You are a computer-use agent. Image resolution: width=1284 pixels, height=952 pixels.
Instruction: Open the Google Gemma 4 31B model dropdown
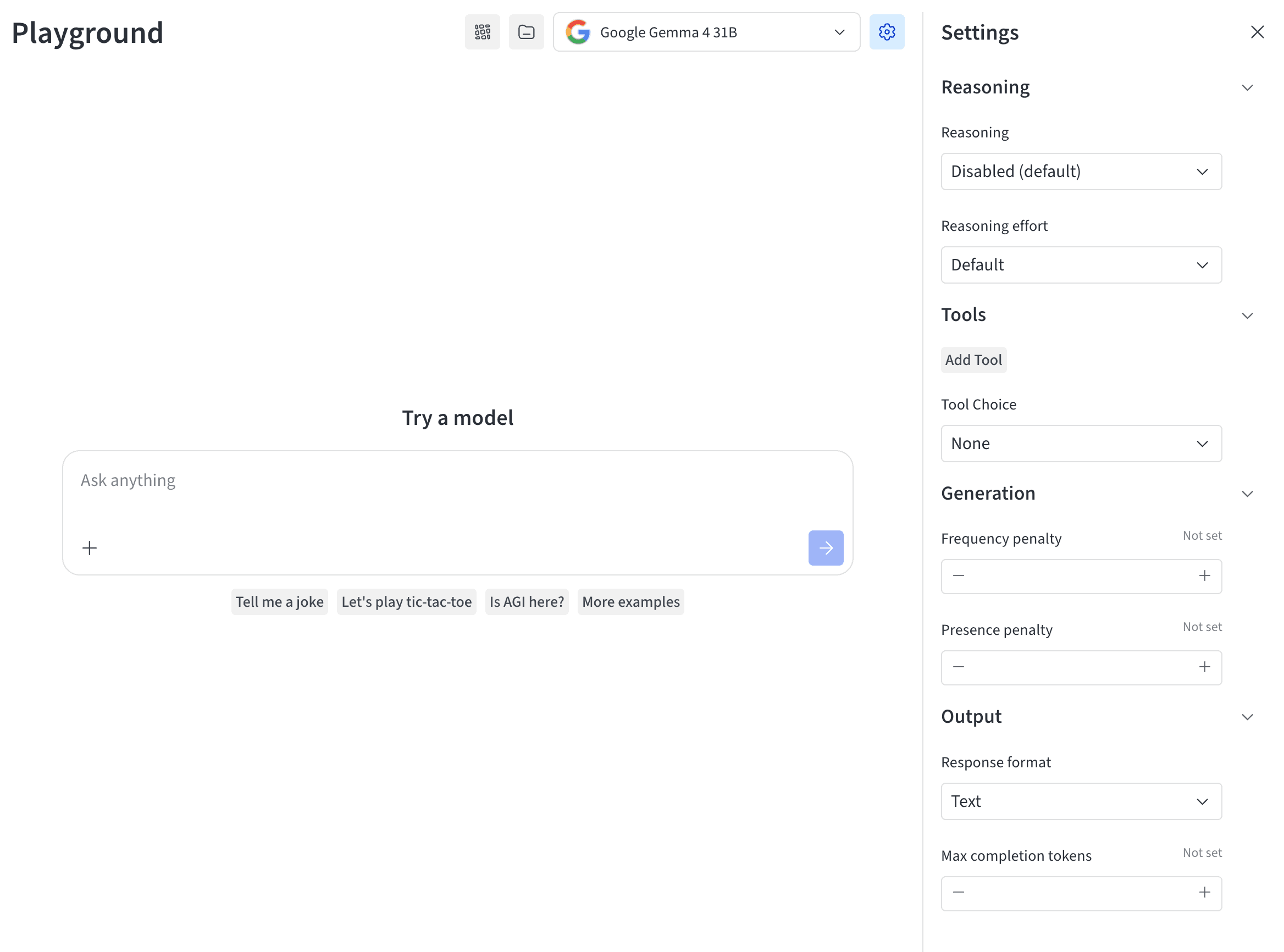[706, 32]
